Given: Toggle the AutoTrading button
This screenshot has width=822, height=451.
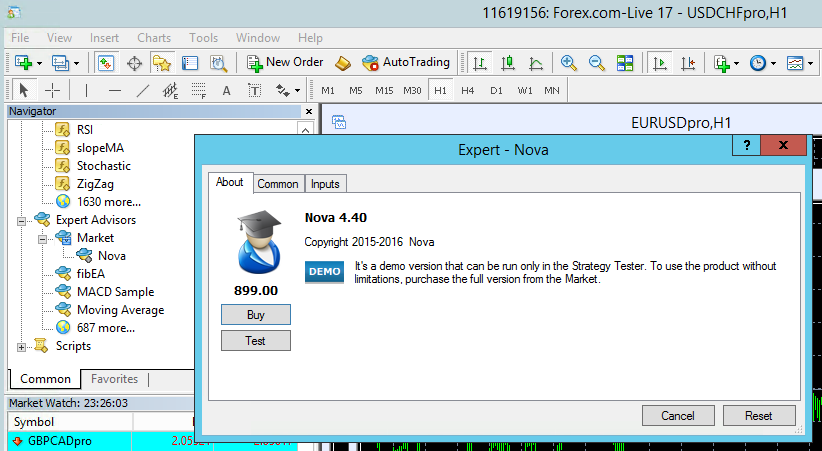Looking at the screenshot, I should [x=406, y=62].
